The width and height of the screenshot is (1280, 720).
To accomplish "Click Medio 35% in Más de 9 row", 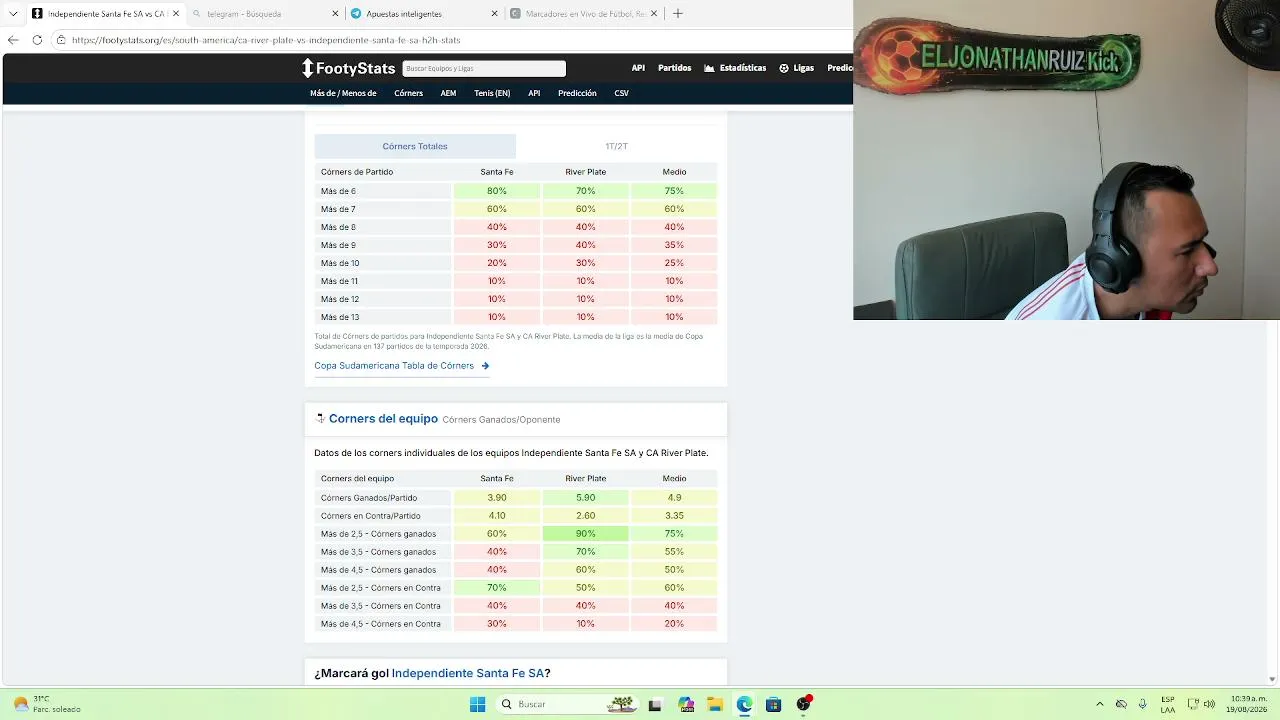I will coord(674,245).
